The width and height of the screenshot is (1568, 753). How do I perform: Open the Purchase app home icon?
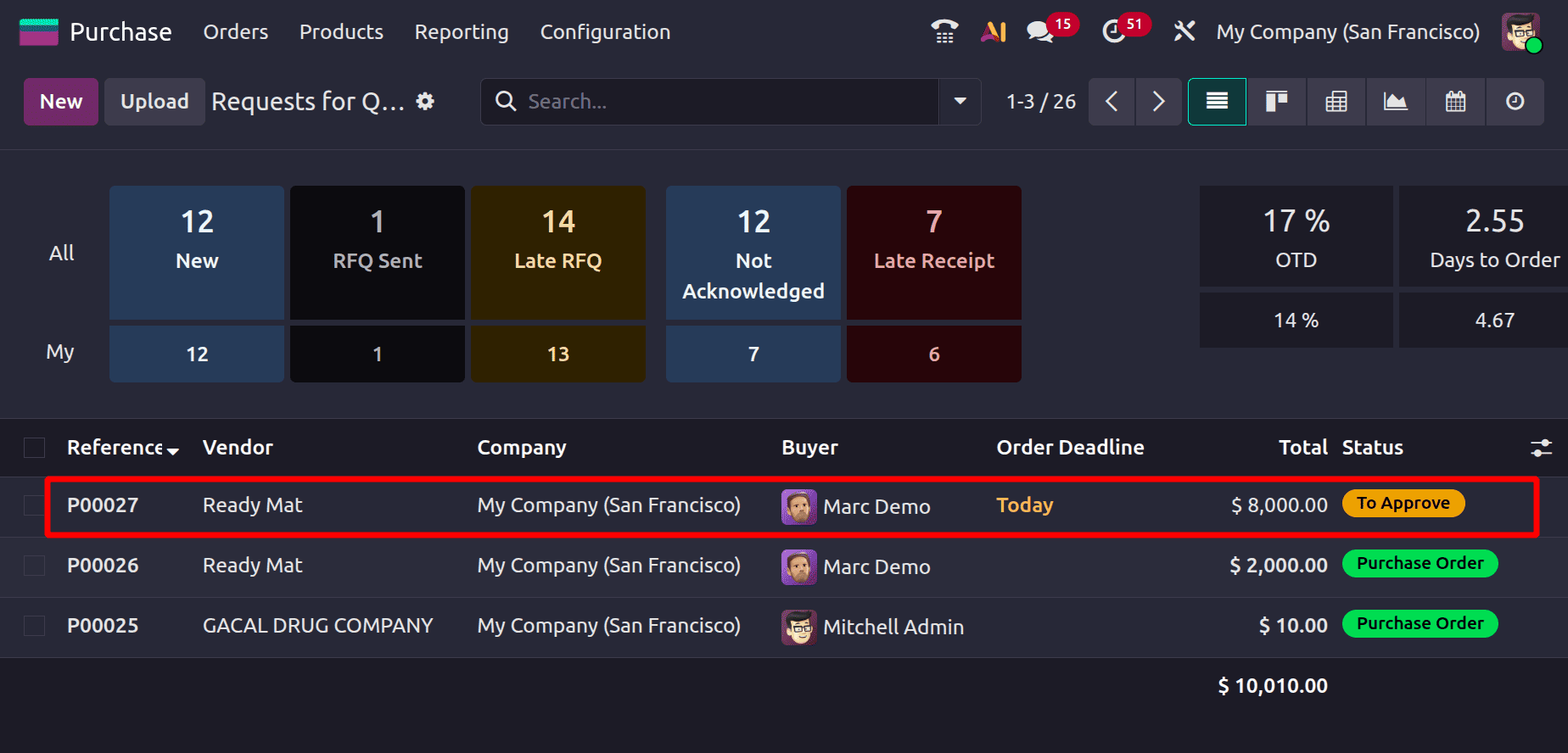tap(38, 32)
